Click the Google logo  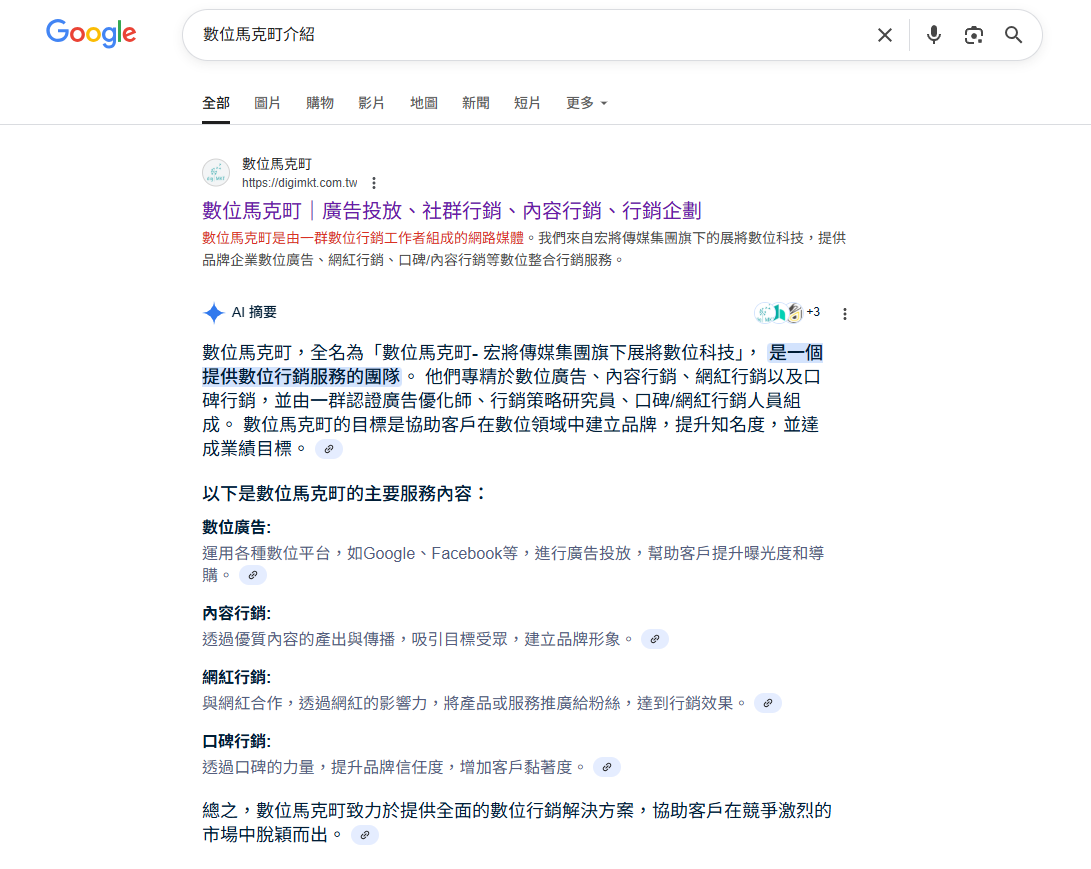91,33
